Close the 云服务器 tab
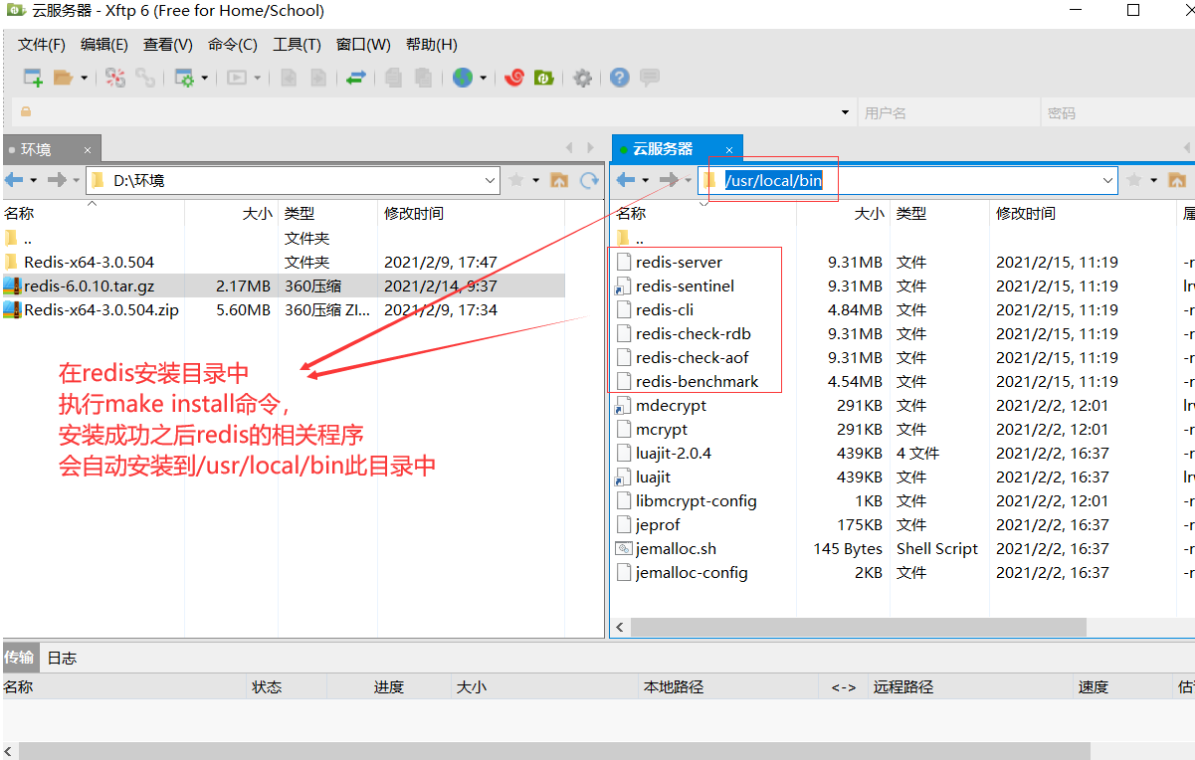The height and width of the screenshot is (760, 1195). 729,149
